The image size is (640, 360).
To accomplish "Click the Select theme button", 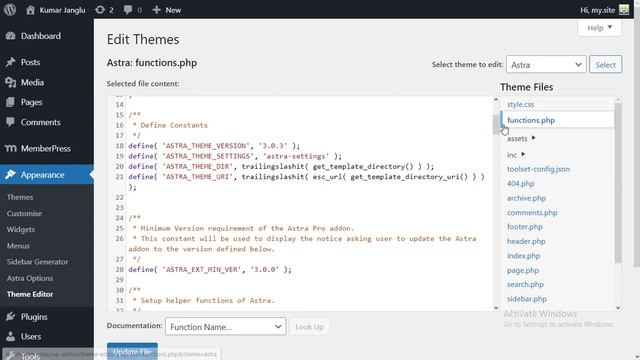I will point(605,64).
